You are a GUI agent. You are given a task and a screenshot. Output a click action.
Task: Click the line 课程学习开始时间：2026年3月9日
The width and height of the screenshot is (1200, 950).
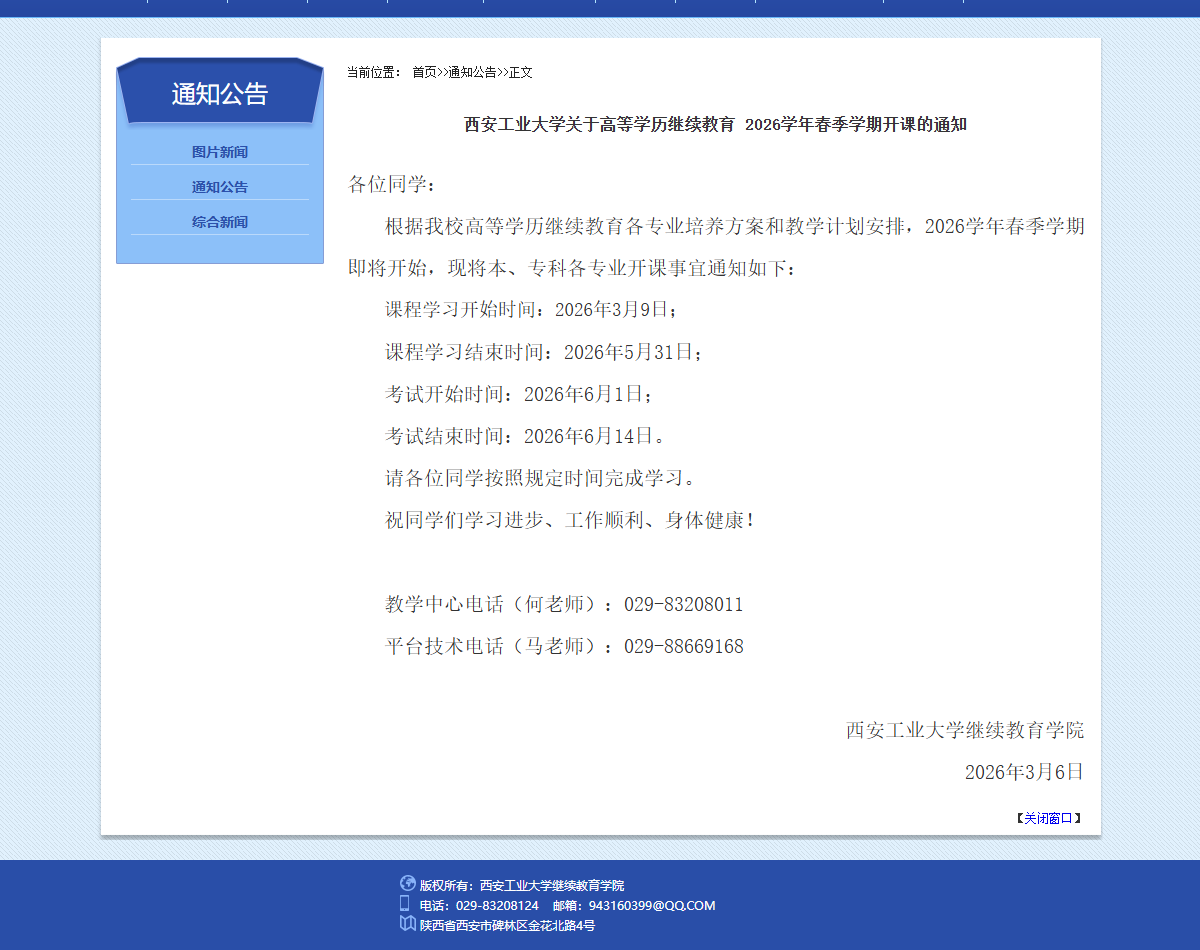pos(532,310)
